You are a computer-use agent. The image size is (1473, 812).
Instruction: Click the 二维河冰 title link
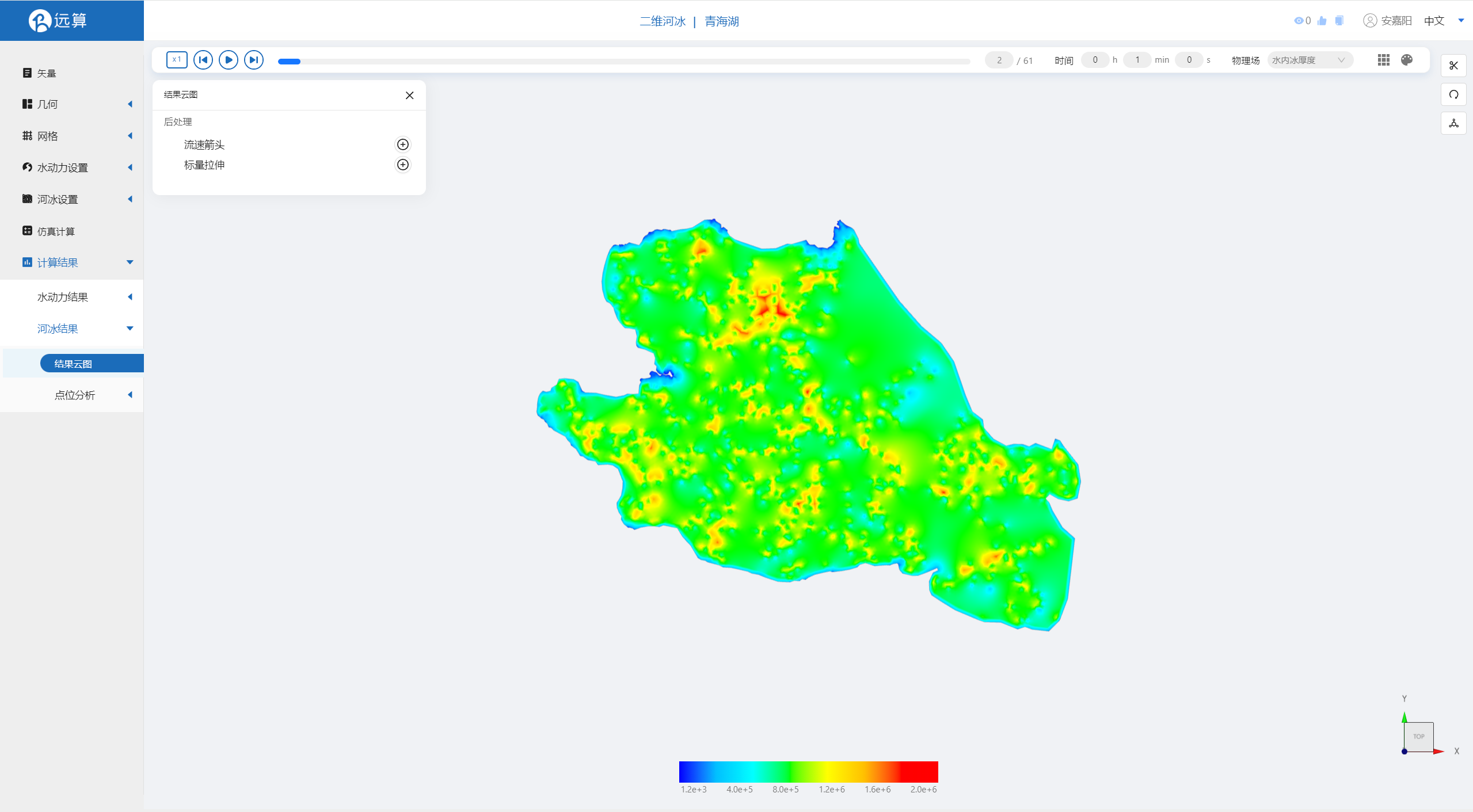pyautogui.click(x=663, y=21)
